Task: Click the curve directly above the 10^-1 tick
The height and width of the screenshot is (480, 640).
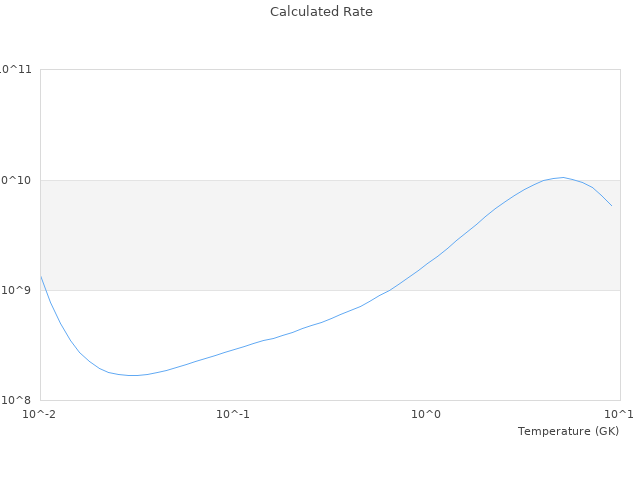Action: point(233,349)
